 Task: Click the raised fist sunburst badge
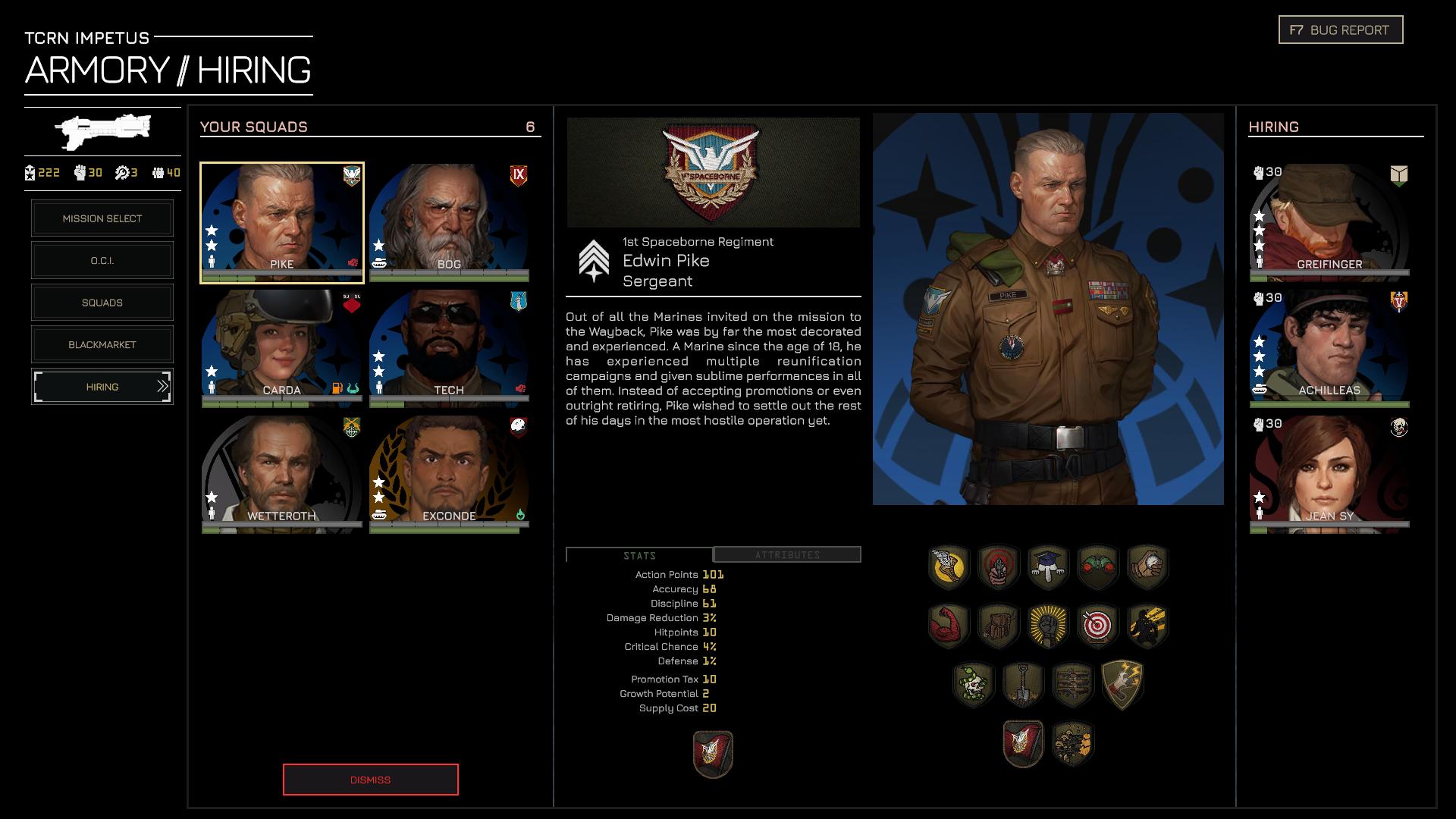(x=1048, y=626)
